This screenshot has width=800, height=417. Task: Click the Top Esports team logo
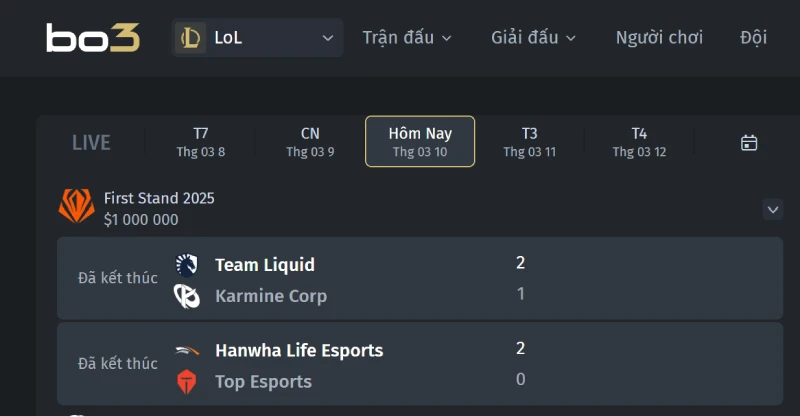(187, 381)
